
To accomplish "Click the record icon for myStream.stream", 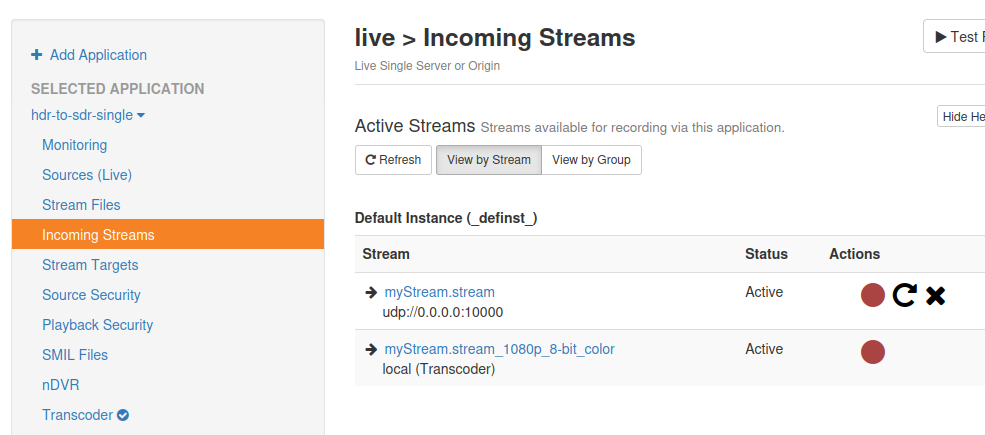I will [873, 295].
